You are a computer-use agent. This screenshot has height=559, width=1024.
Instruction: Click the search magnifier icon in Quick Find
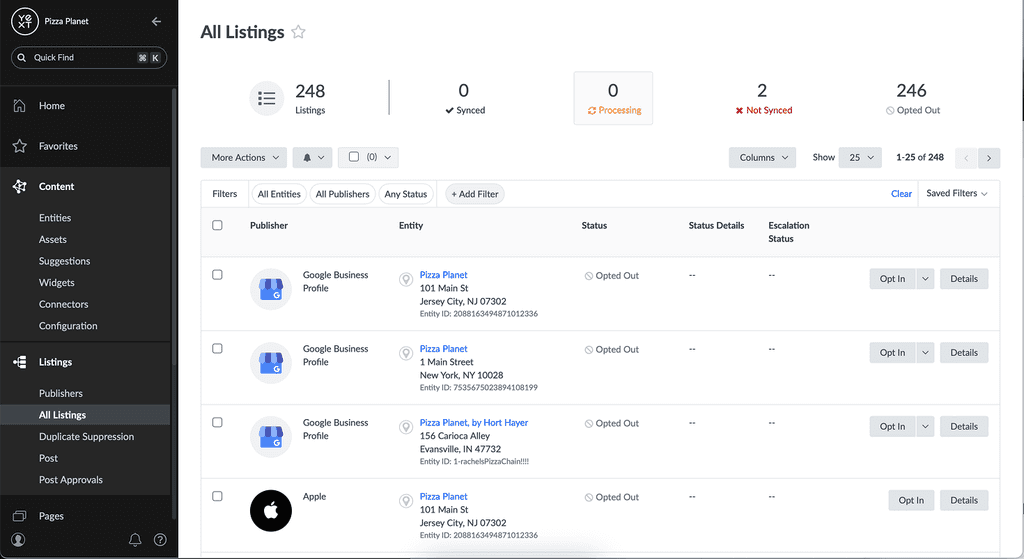[x=22, y=57]
